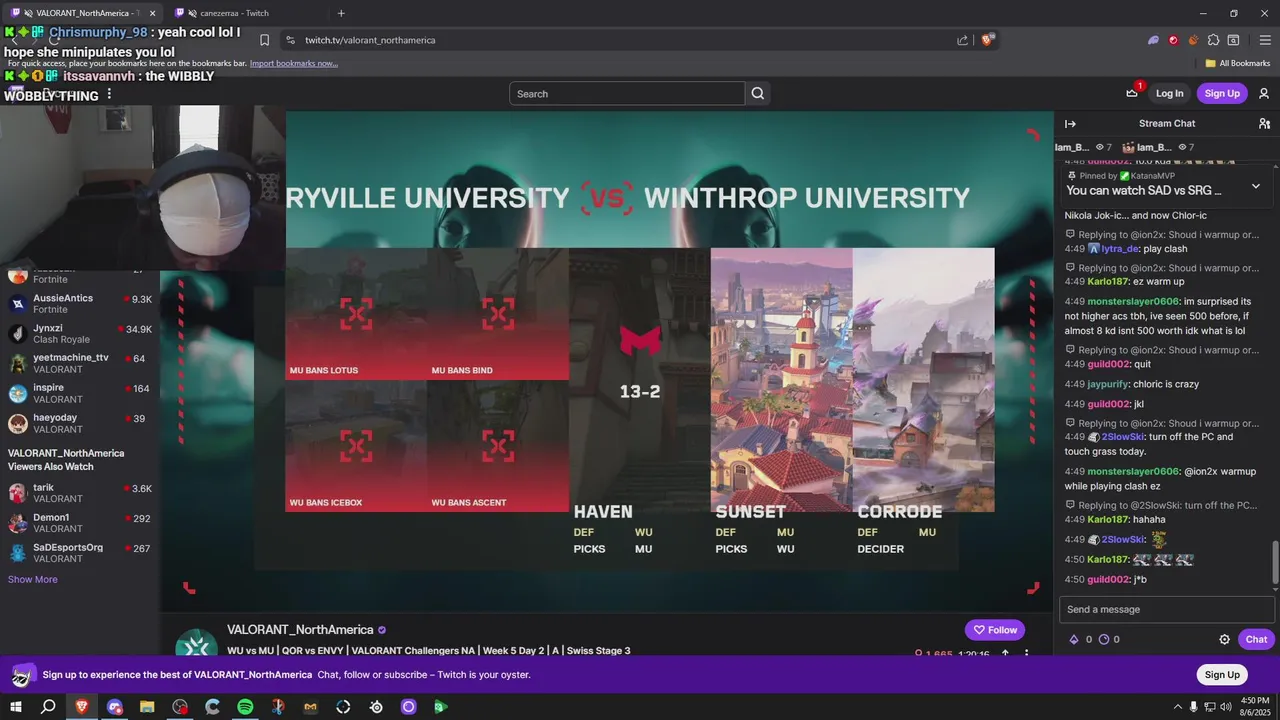Open the Prime loot crown notification icon

[x=1132, y=93]
